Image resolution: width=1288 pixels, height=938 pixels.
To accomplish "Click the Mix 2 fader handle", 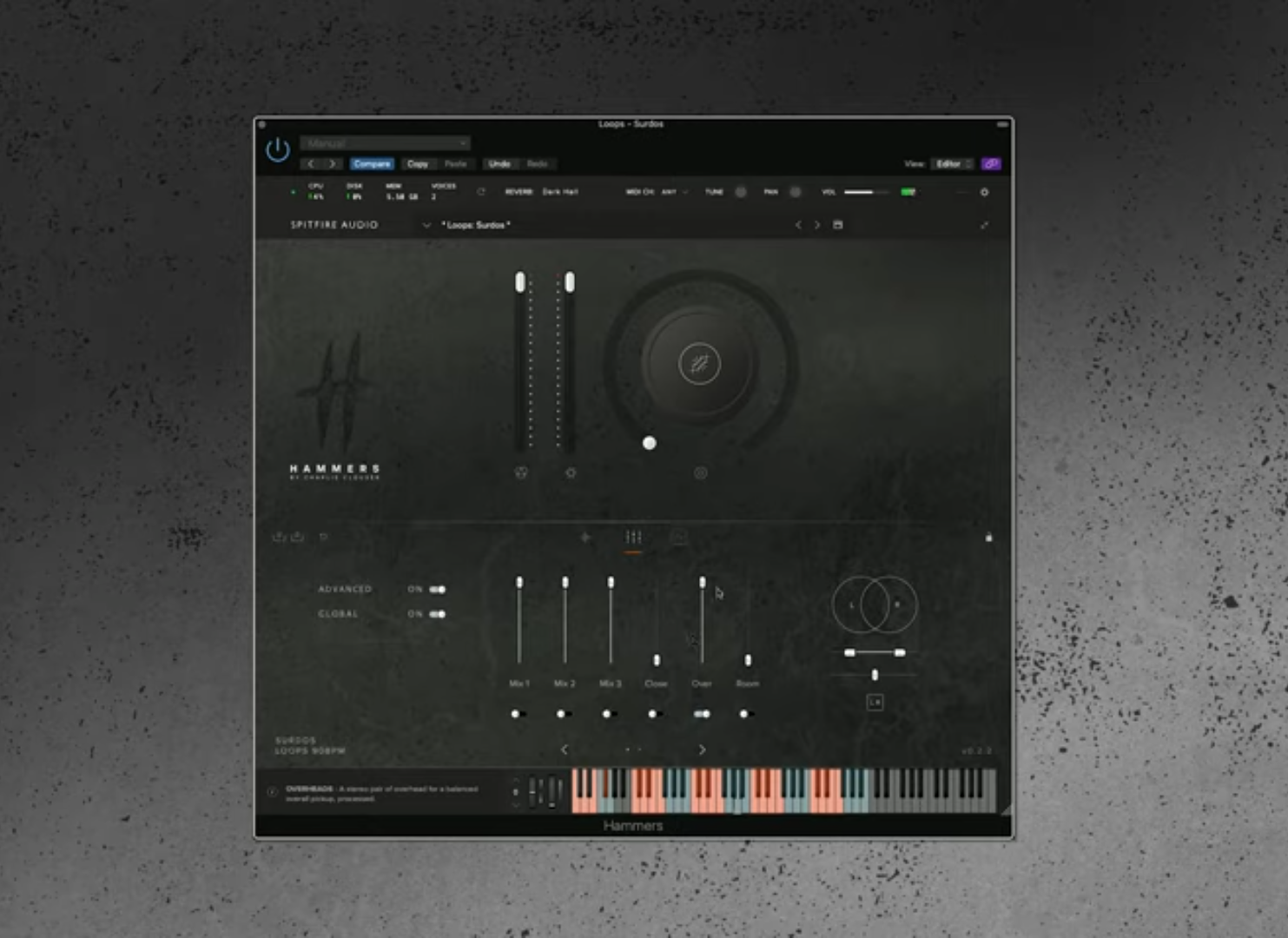I will click(565, 583).
